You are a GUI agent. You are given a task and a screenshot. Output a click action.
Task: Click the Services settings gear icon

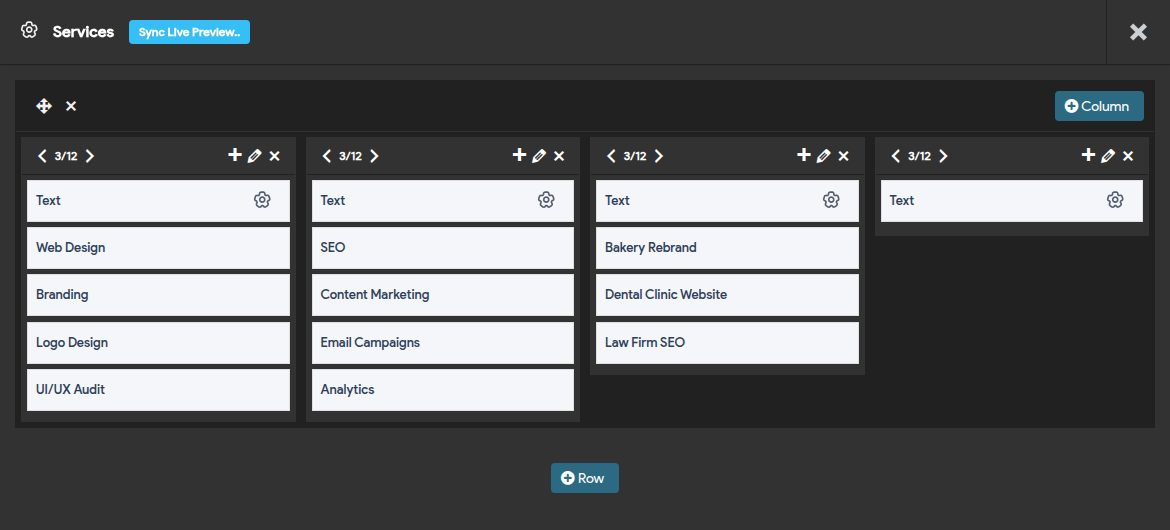point(29,31)
